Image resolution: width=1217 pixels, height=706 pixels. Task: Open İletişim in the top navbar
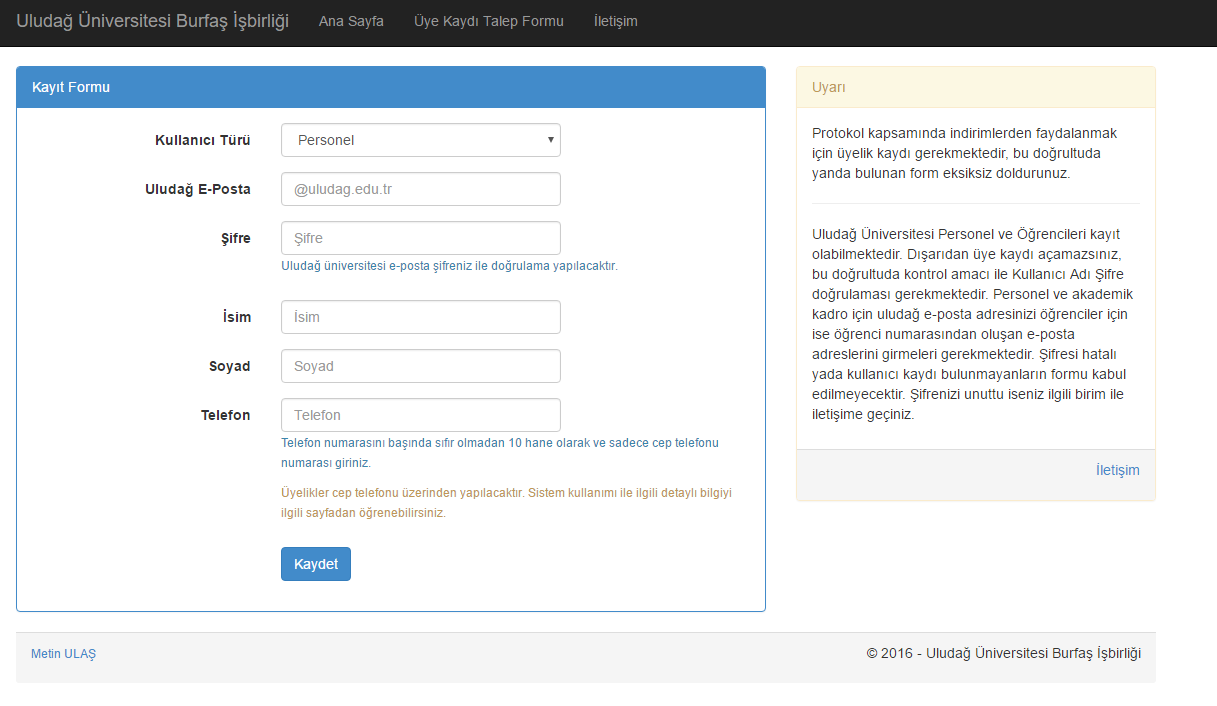[x=616, y=21]
